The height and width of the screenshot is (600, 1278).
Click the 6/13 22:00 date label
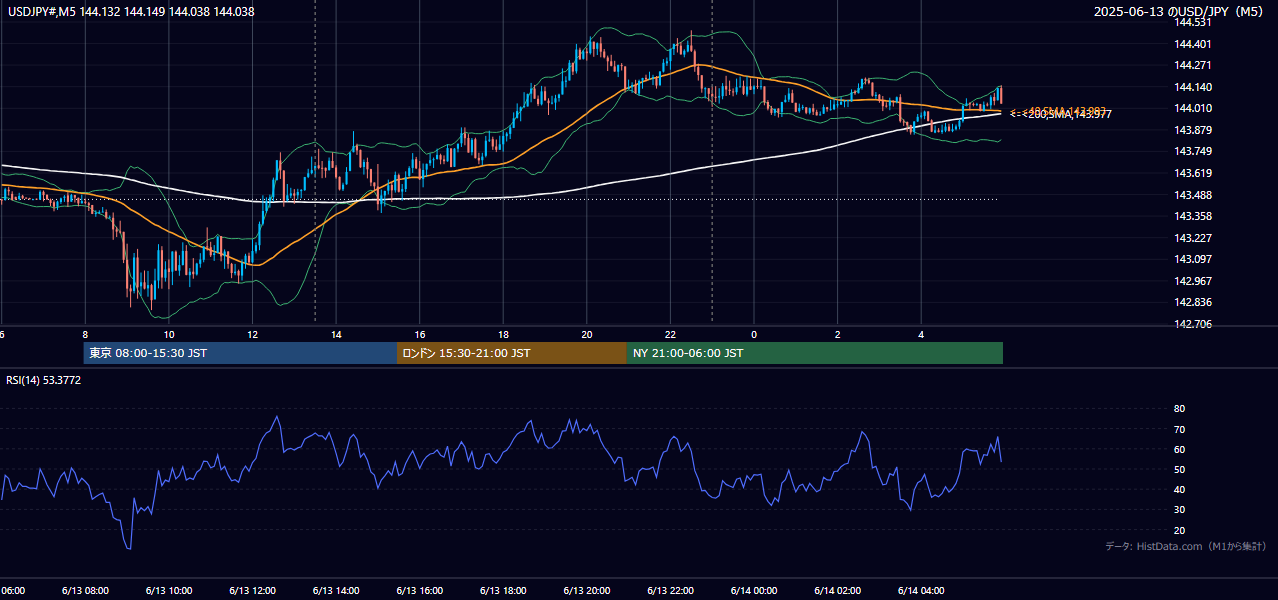pyautogui.click(x=670, y=591)
